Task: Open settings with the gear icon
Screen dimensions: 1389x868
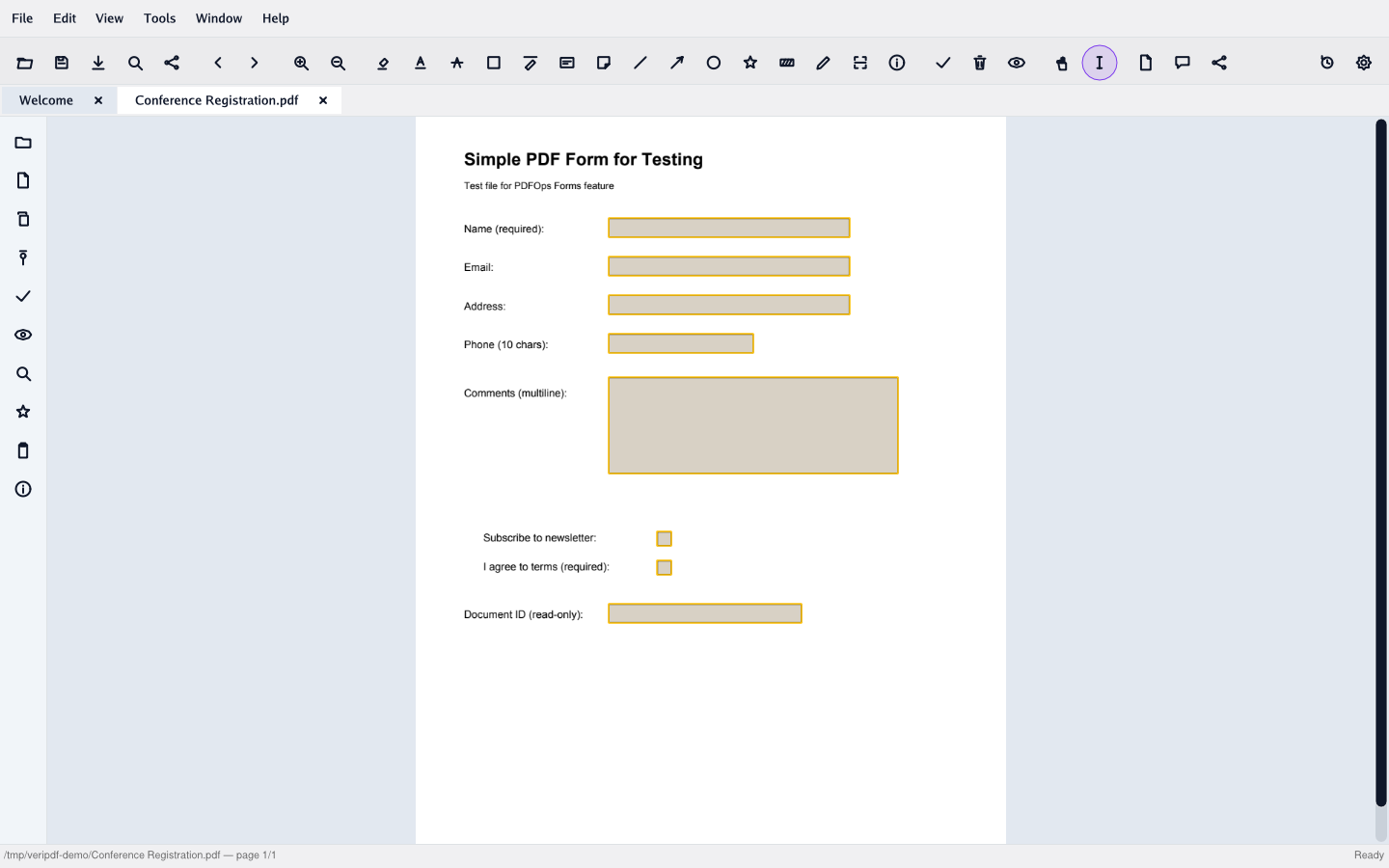Action: pos(1364,63)
